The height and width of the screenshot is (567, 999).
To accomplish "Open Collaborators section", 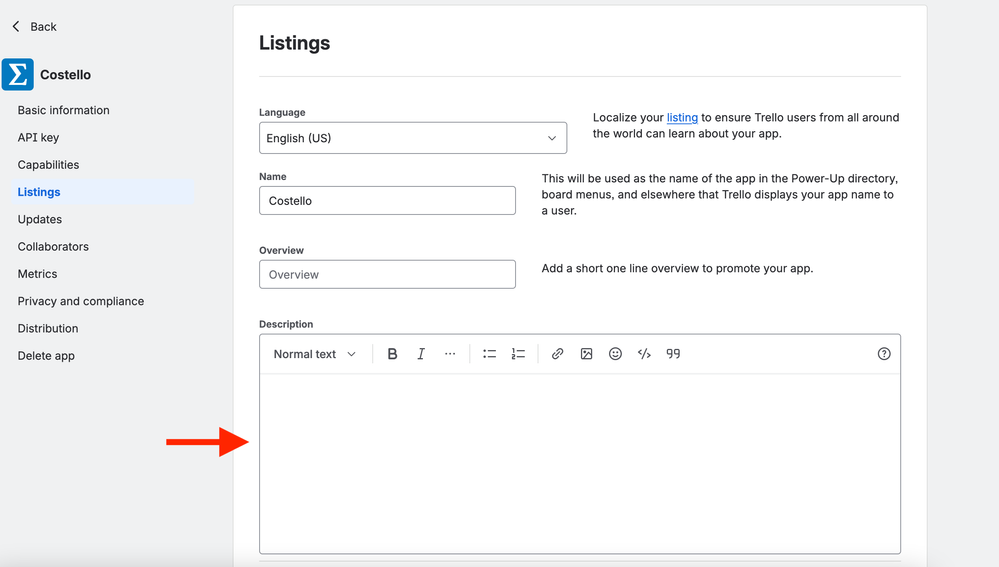I will (x=53, y=247).
